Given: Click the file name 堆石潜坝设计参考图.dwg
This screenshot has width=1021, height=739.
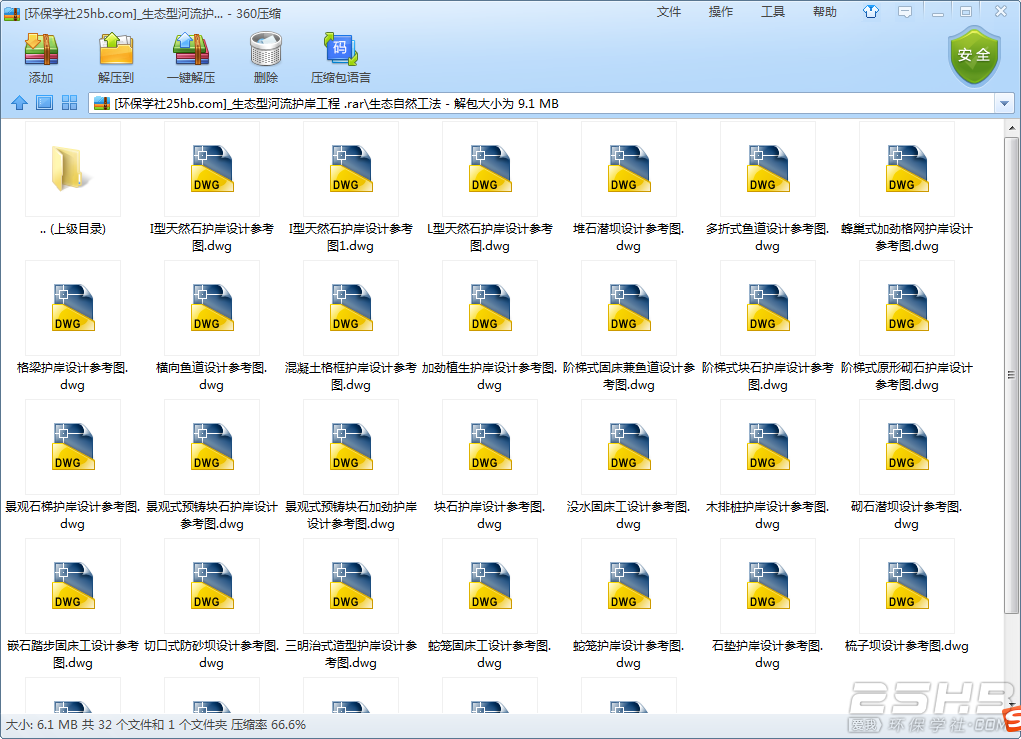Looking at the screenshot, I should (x=628, y=237).
